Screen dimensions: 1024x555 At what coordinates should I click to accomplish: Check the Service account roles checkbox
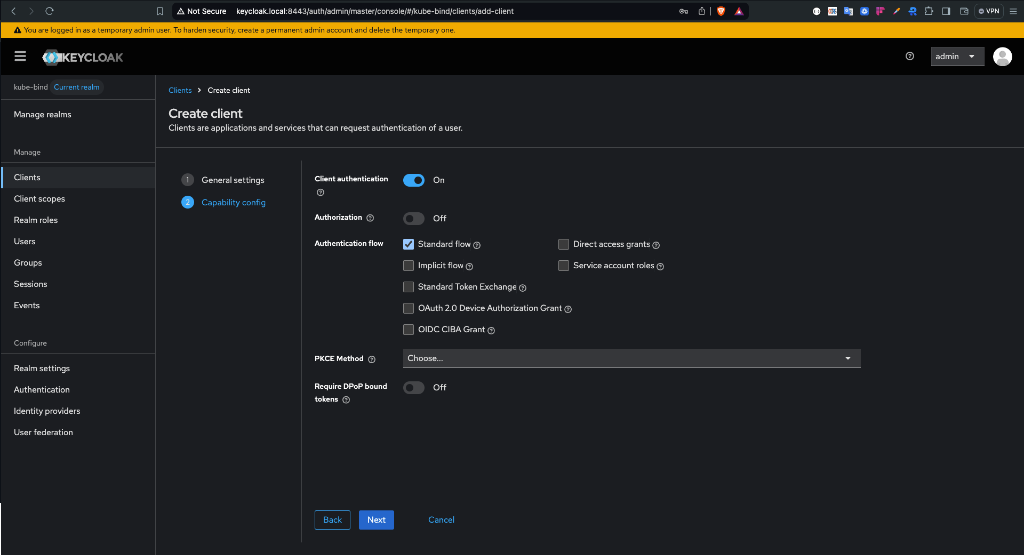pyautogui.click(x=563, y=266)
